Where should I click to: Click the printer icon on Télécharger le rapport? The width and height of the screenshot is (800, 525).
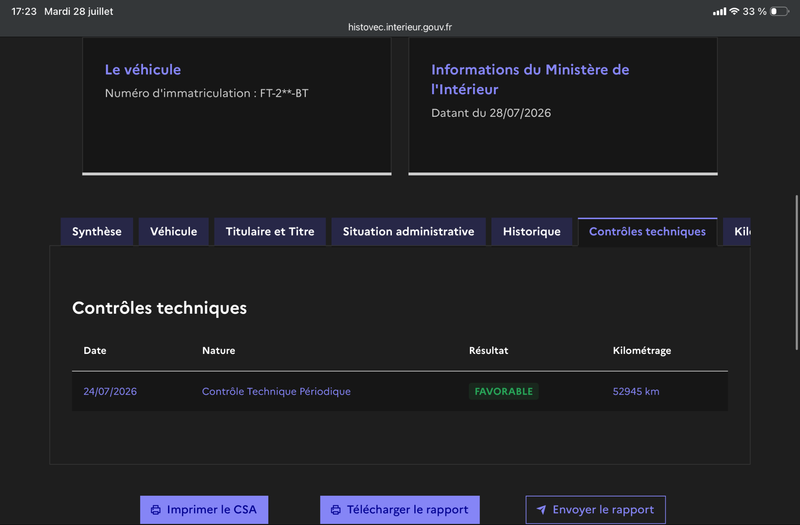336,510
